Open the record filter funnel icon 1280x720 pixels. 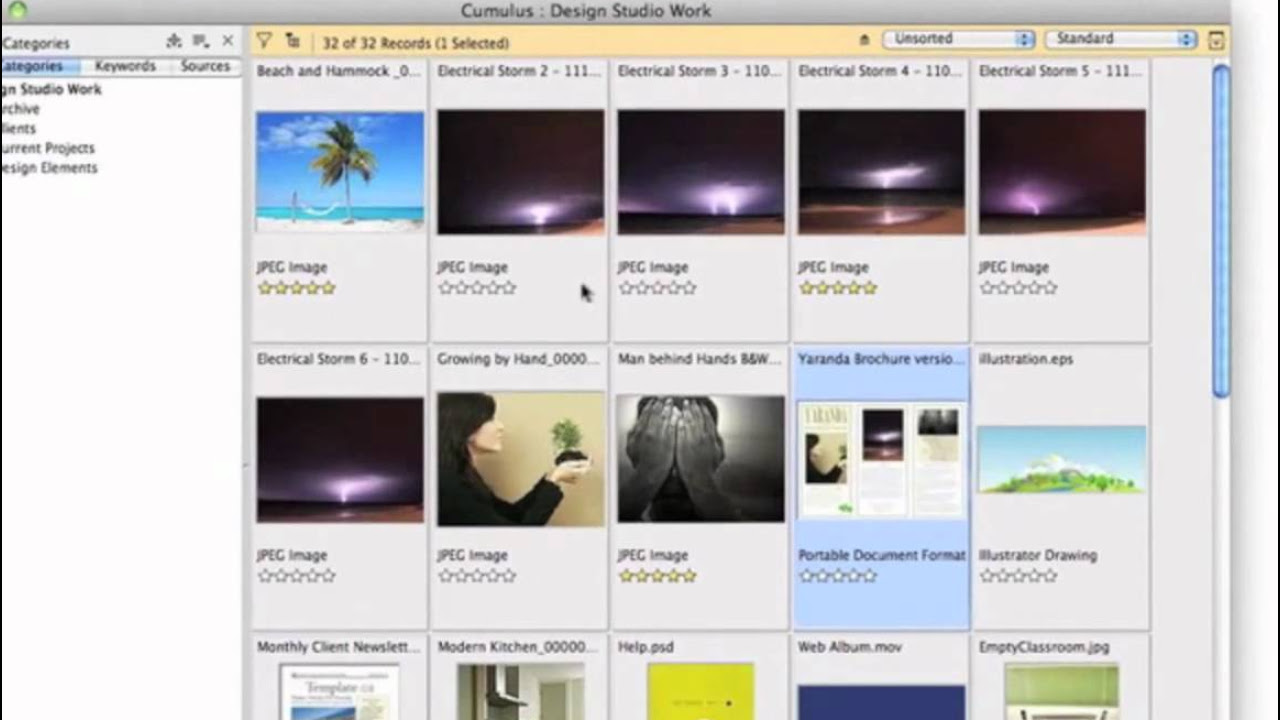pos(263,41)
